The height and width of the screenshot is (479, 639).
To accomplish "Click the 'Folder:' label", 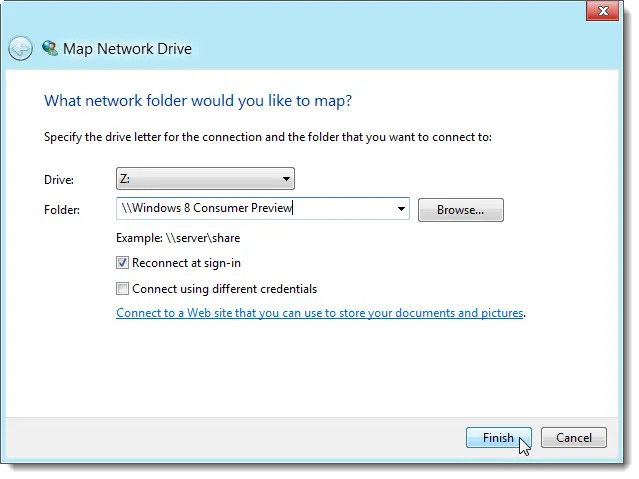I will pyautogui.click(x=62, y=210).
